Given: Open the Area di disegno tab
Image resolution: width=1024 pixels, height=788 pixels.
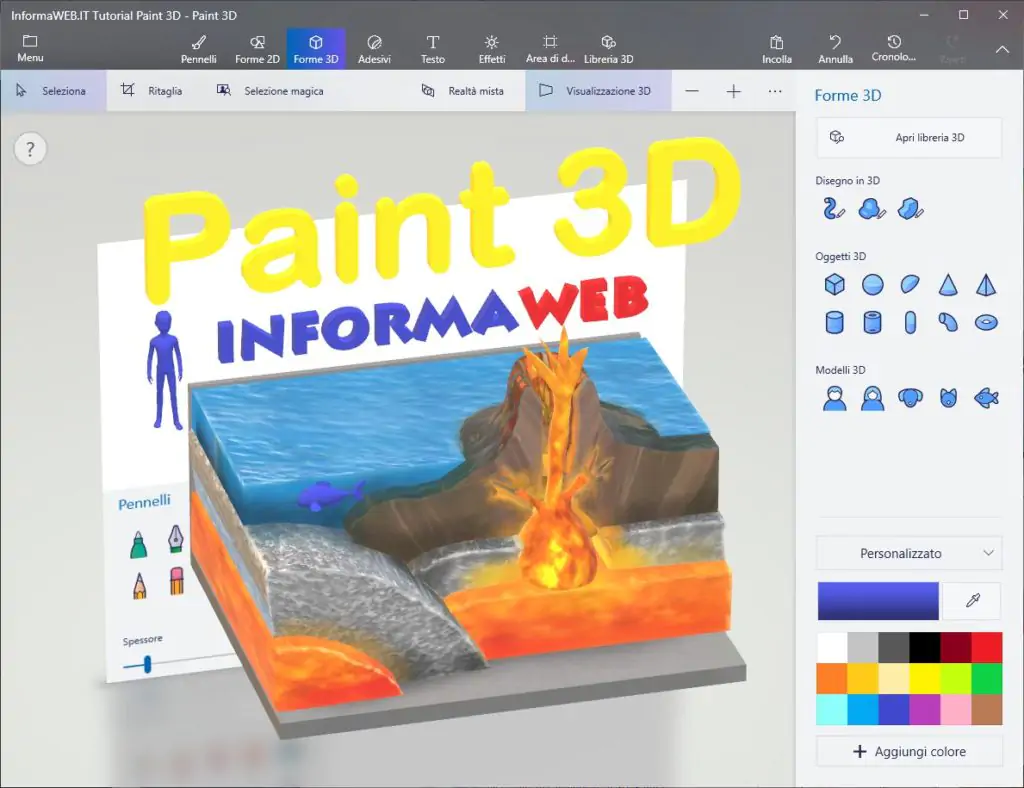Looking at the screenshot, I should tap(550, 50).
